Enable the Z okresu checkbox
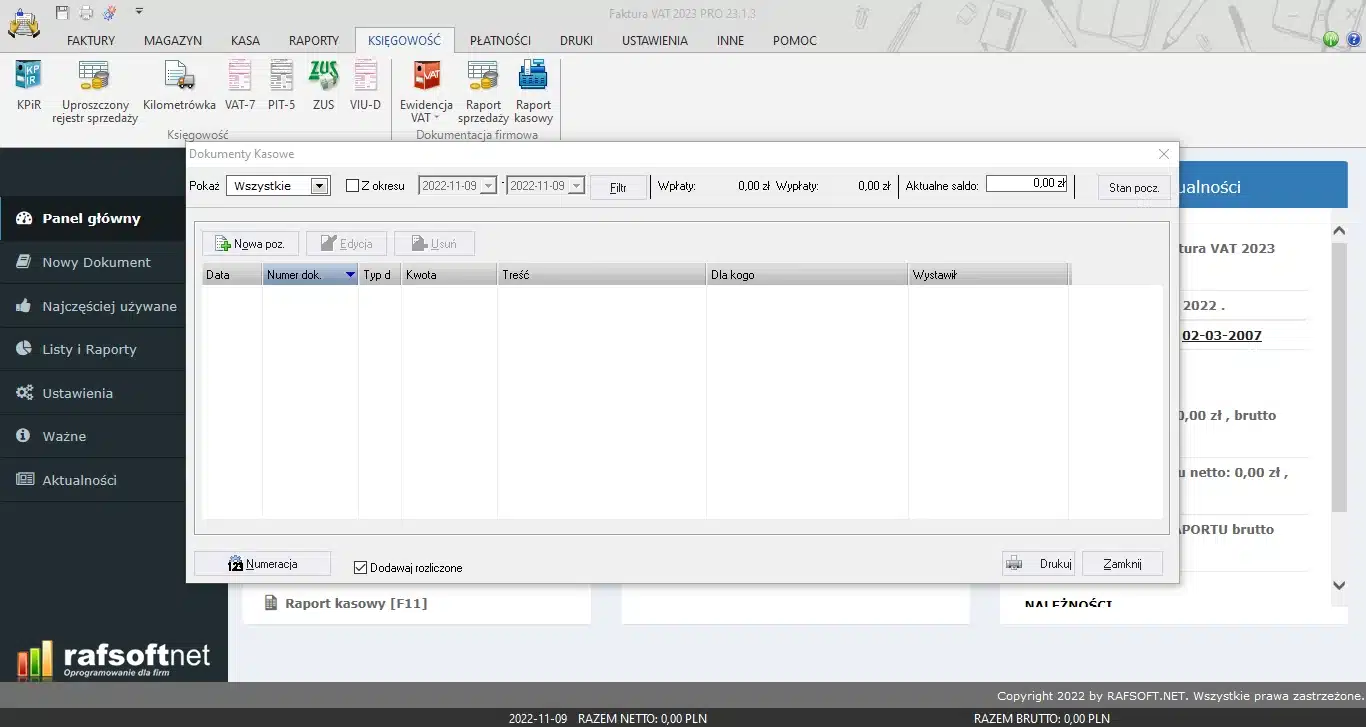 point(352,186)
